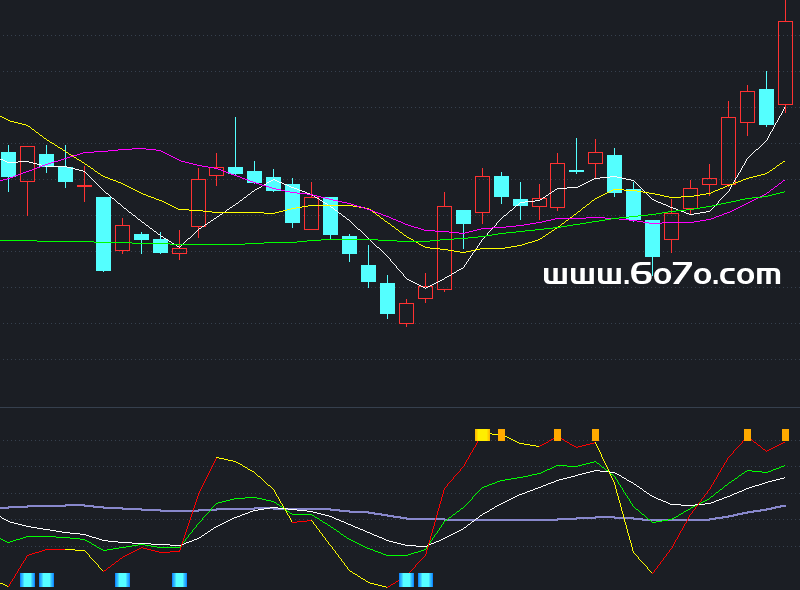Screen dimensions: 800x590
Task: Click the rightmost orange signal marker
Action: 785,435
